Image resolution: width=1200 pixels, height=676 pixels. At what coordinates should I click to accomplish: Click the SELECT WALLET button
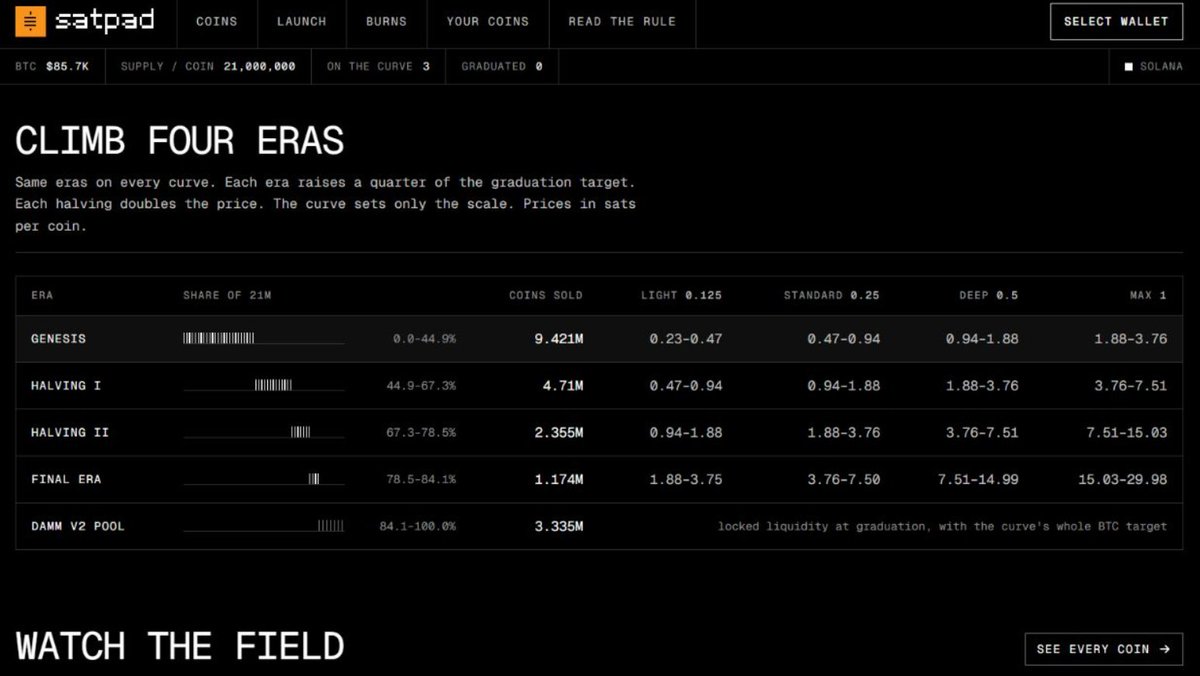pos(1116,21)
